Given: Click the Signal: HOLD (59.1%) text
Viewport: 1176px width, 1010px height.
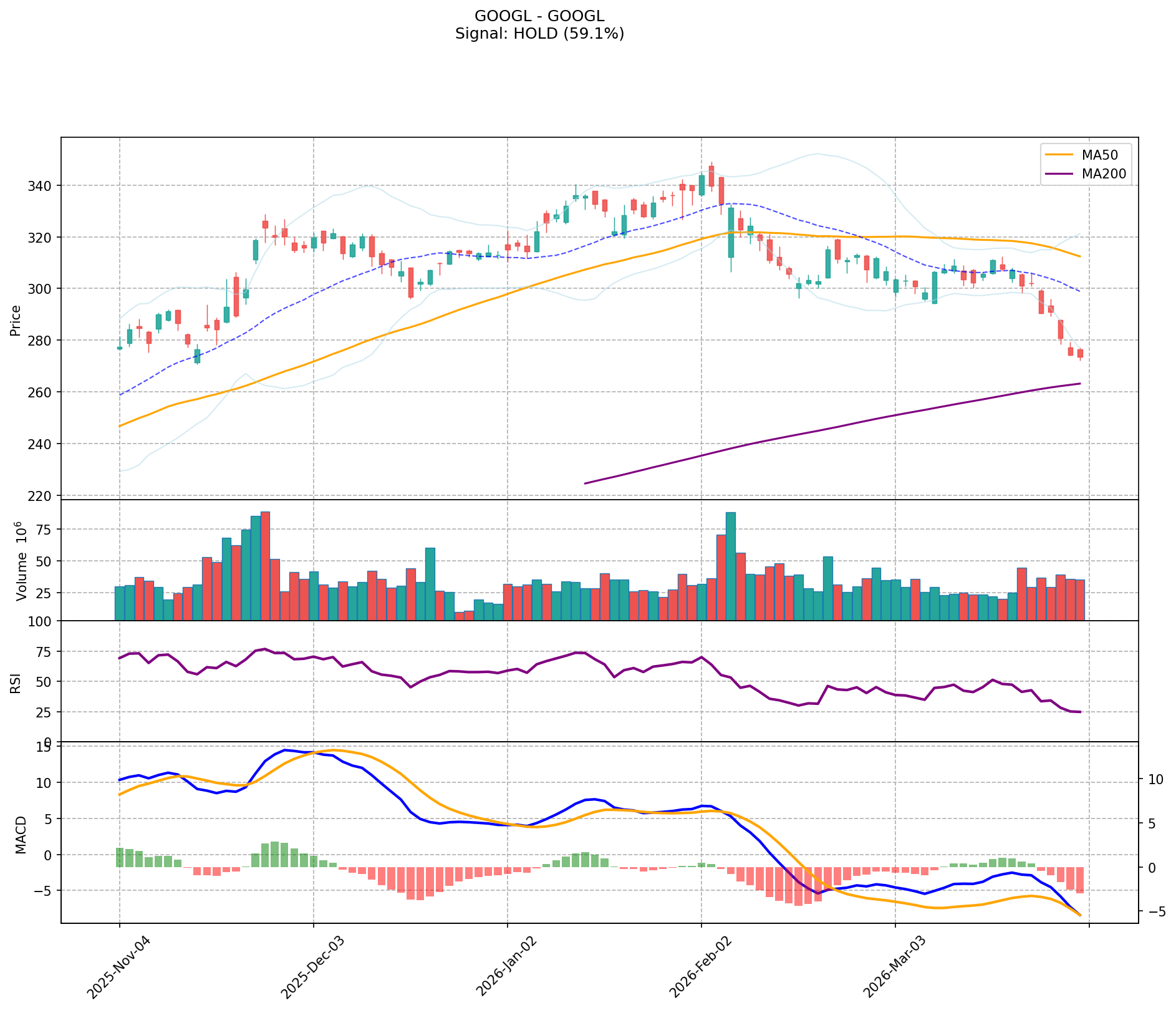Looking at the screenshot, I should coord(539,34).
